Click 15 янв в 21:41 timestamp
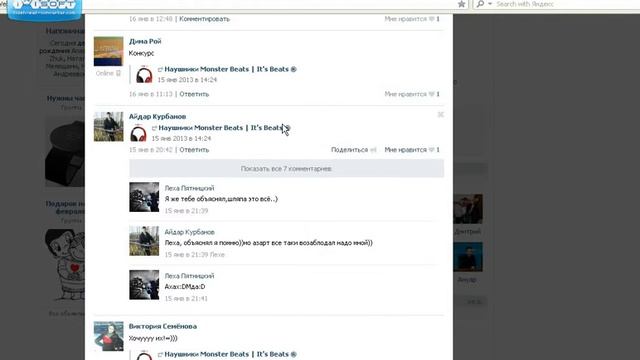Viewport: 640px width, 360px height. coord(186,298)
